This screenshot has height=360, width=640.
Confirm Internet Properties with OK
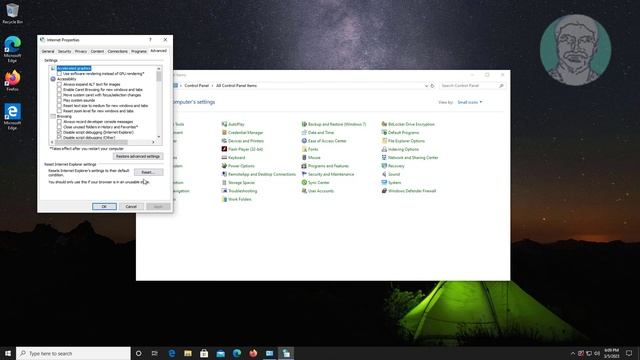(x=104, y=207)
